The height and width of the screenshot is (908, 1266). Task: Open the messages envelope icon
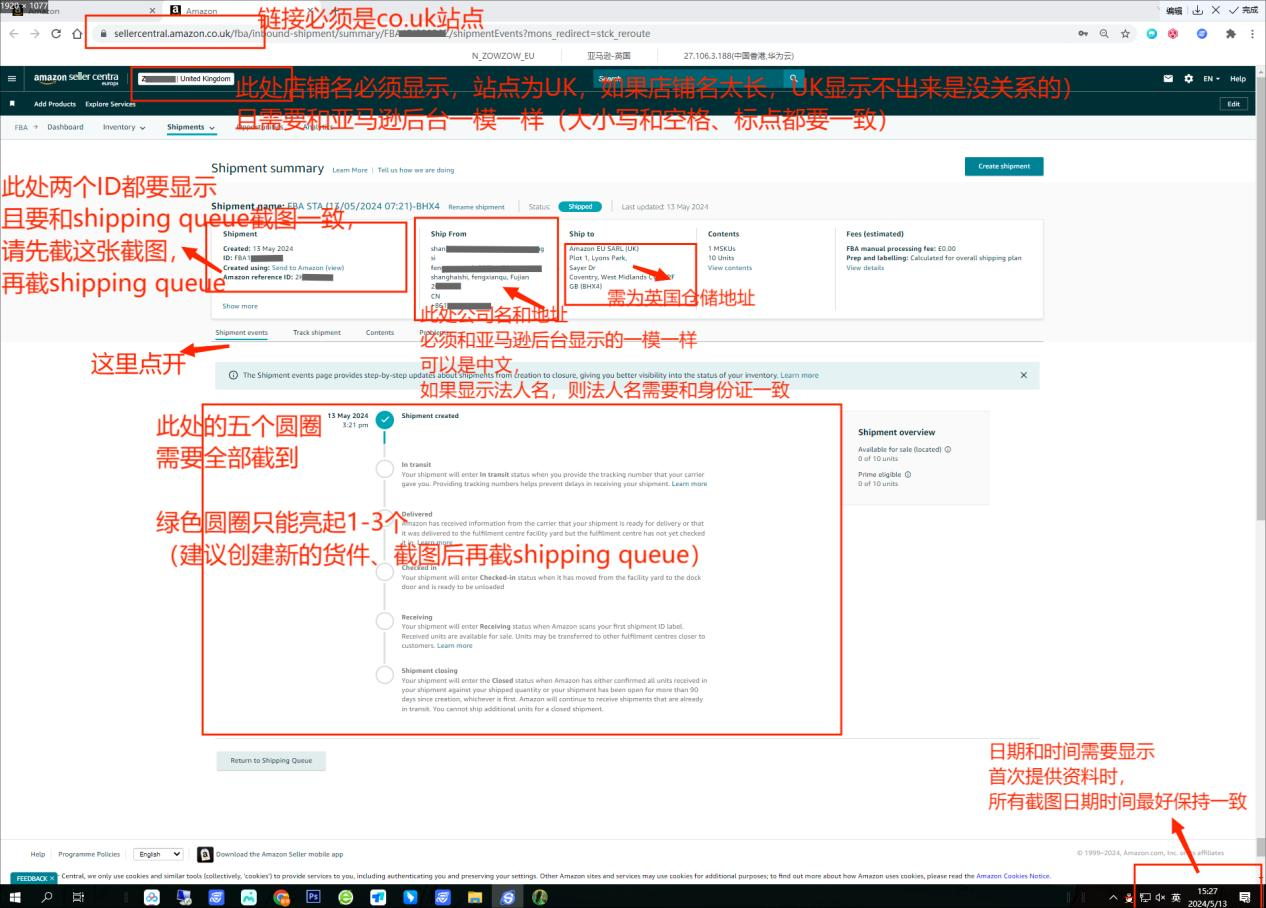(x=1168, y=78)
